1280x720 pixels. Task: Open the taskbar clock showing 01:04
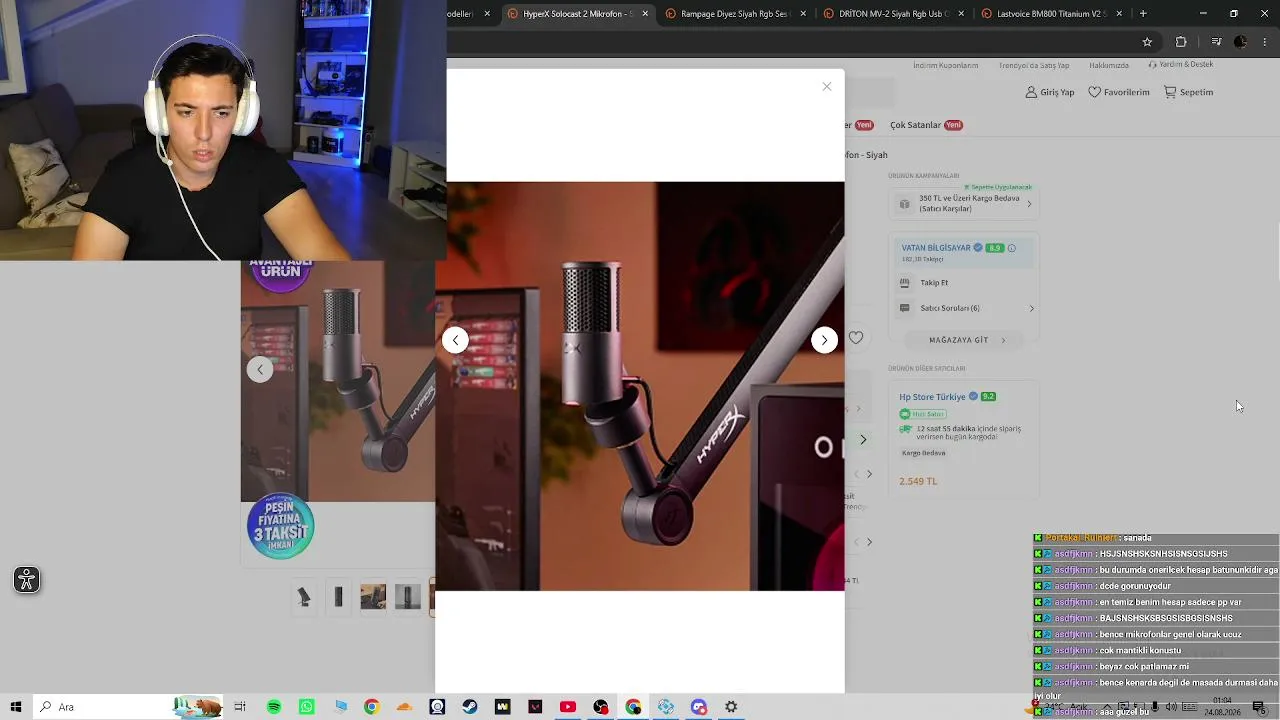tap(1222, 706)
